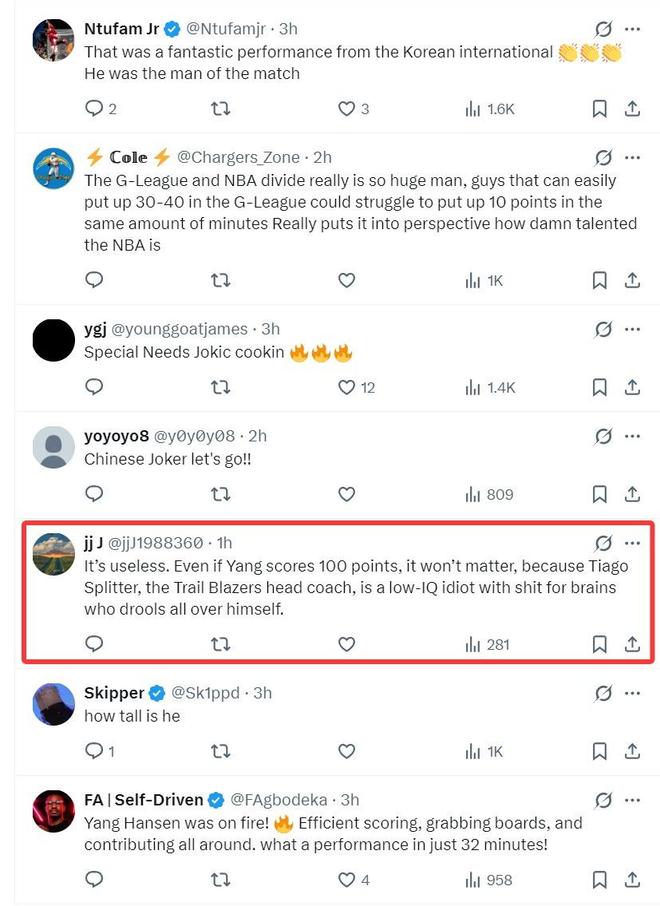Share jj J's tweet about Tiago Splitter

point(632,645)
